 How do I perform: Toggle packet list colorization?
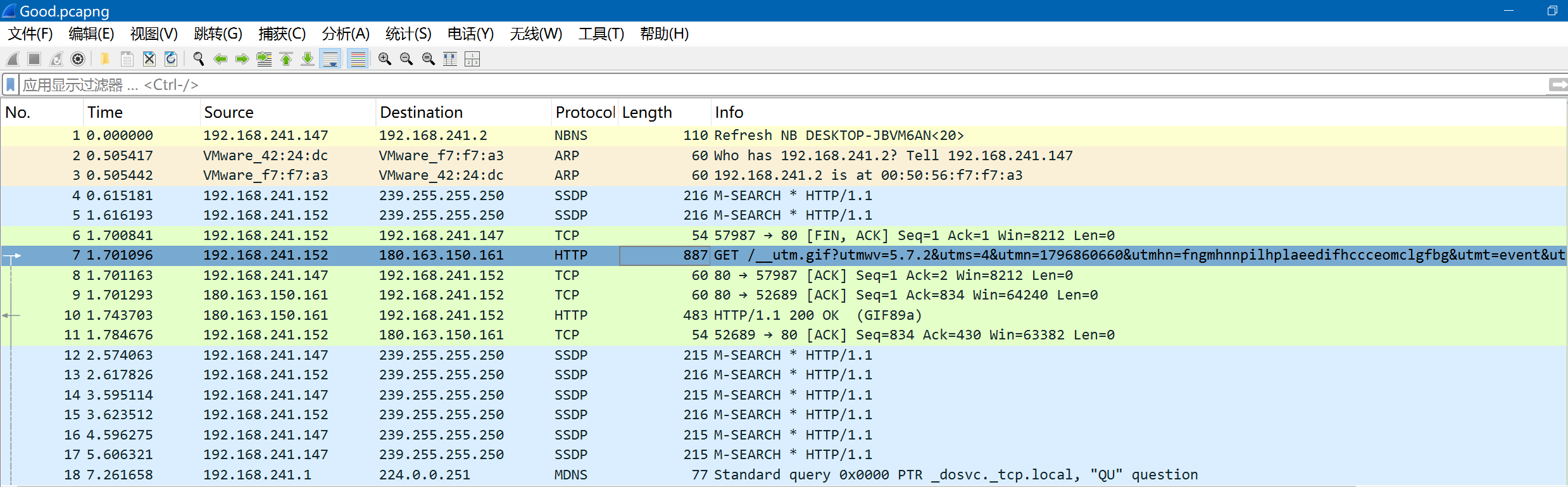(358, 59)
